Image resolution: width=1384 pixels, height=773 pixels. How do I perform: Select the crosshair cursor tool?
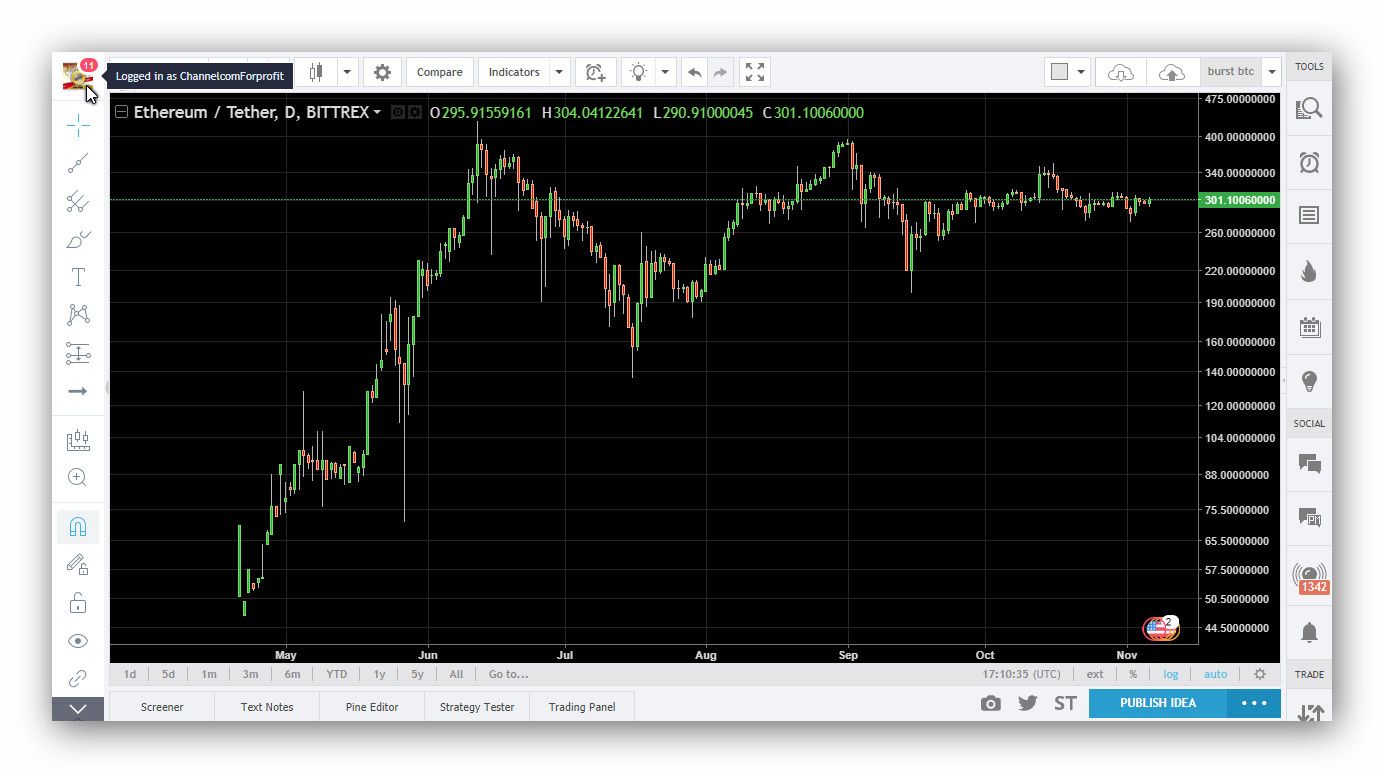pos(78,125)
